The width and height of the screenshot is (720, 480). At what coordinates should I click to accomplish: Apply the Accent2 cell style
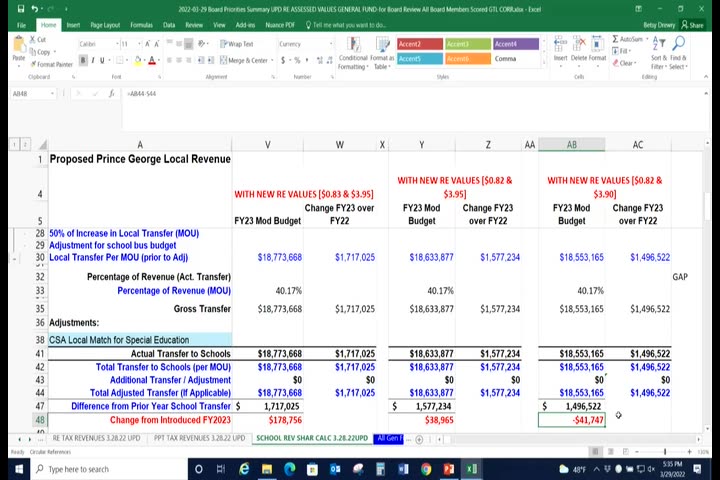coord(420,44)
